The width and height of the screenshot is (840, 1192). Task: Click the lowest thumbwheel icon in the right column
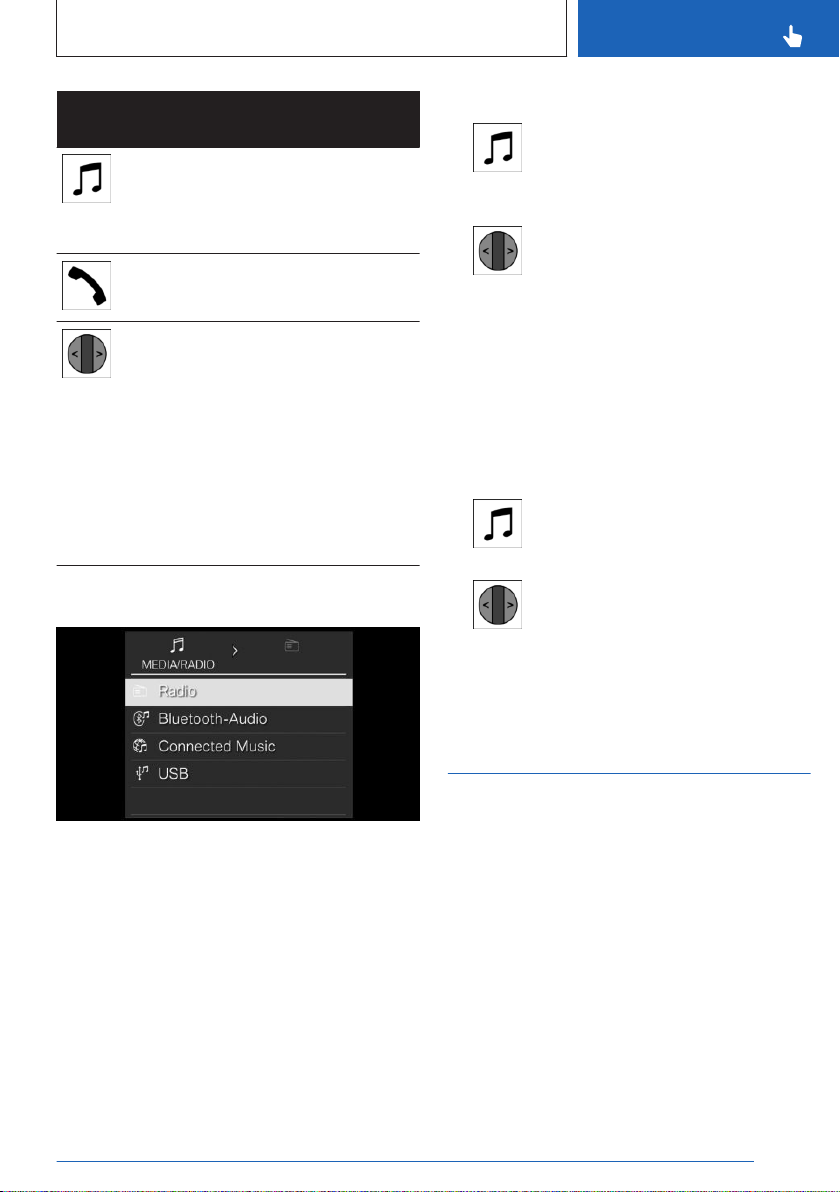pos(497,605)
